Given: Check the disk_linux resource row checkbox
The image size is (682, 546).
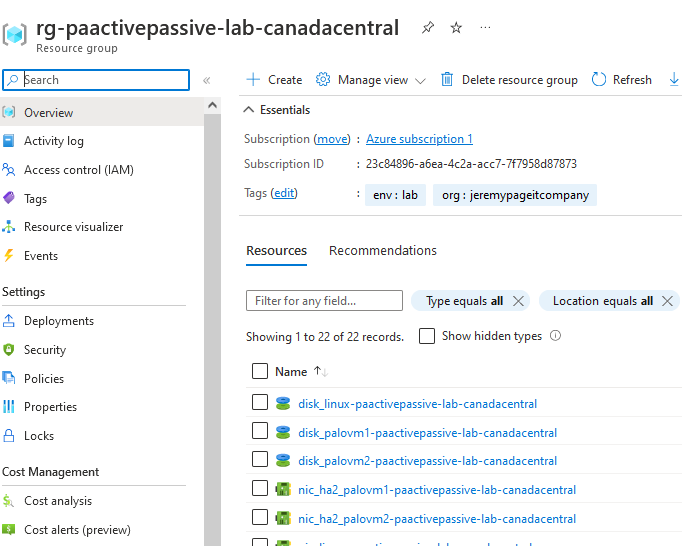Looking at the screenshot, I should tap(260, 404).
